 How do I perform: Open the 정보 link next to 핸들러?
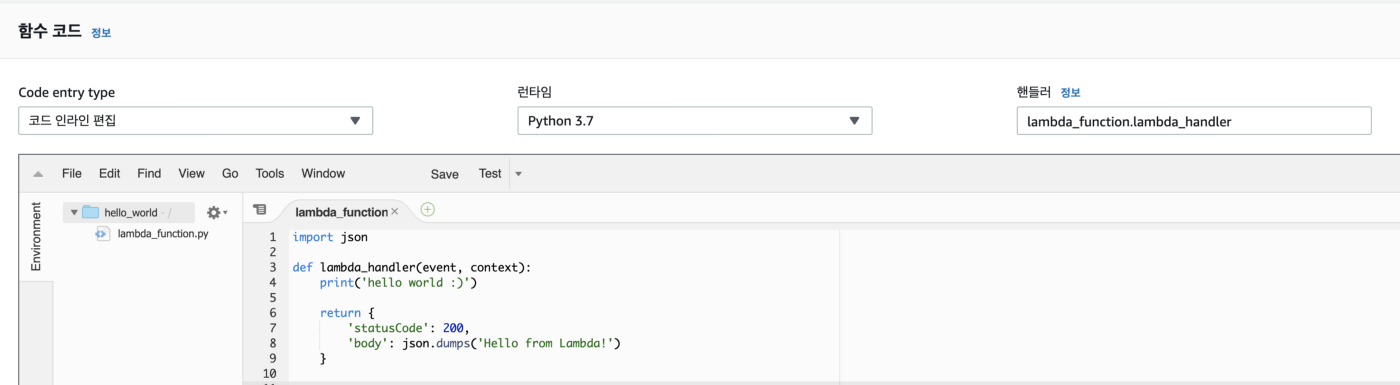1070,93
